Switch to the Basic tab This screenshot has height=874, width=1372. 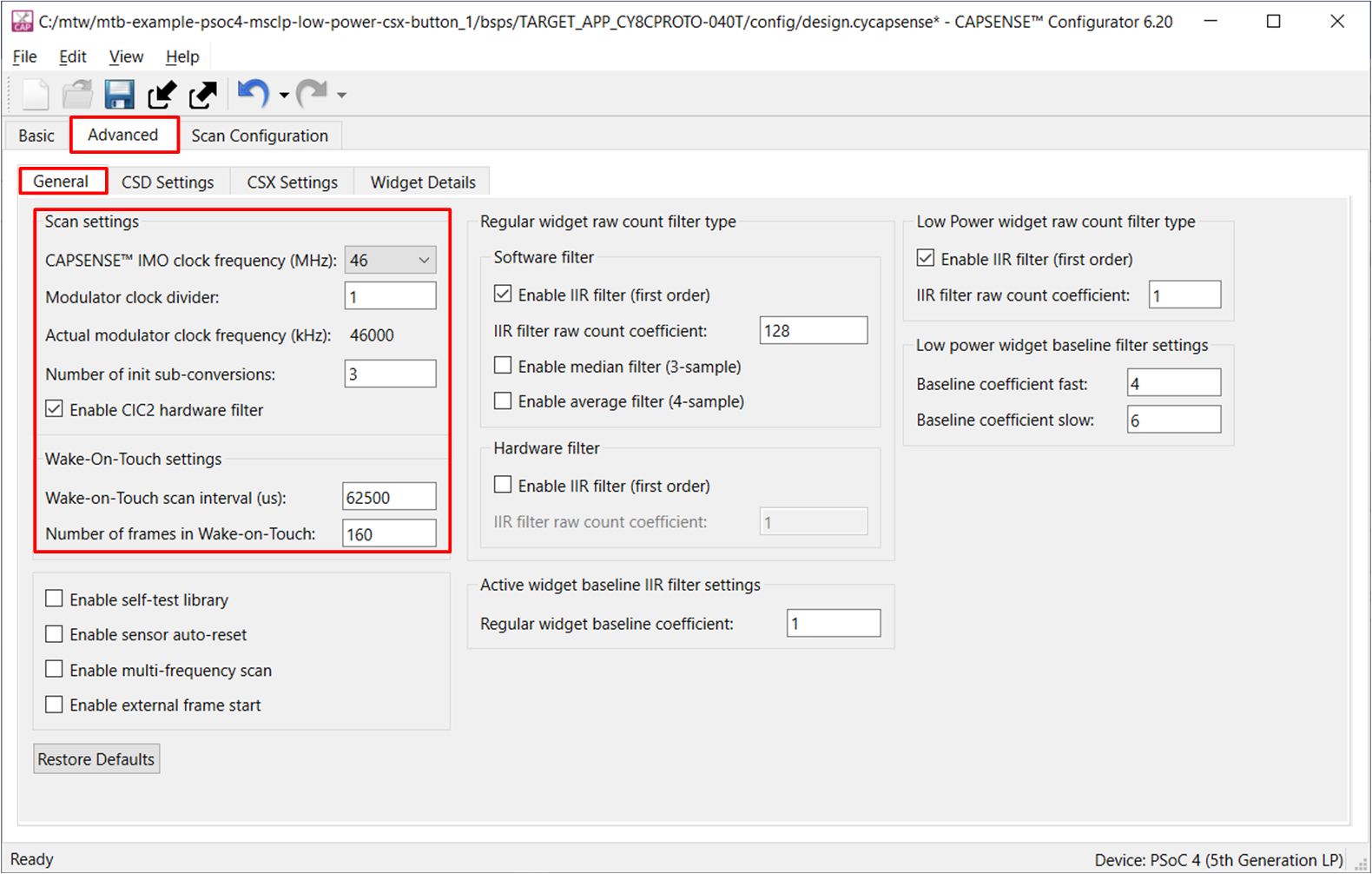tap(36, 136)
